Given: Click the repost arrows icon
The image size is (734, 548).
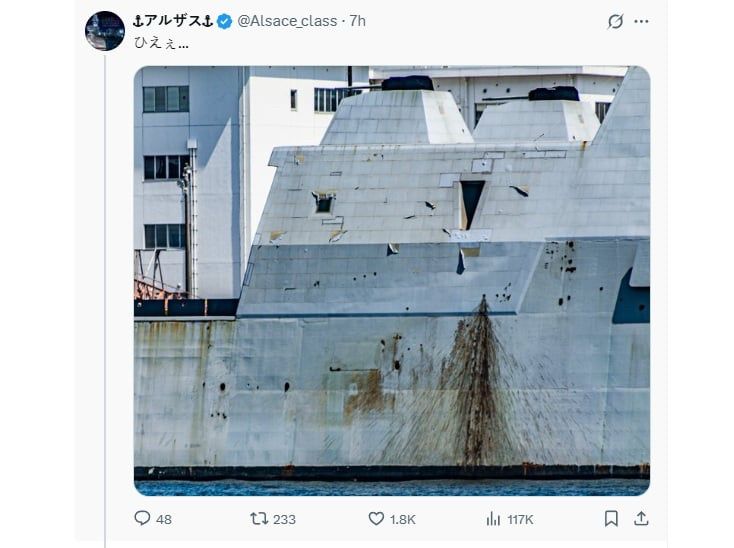Looking at the screenshot, I should (259, 518).
